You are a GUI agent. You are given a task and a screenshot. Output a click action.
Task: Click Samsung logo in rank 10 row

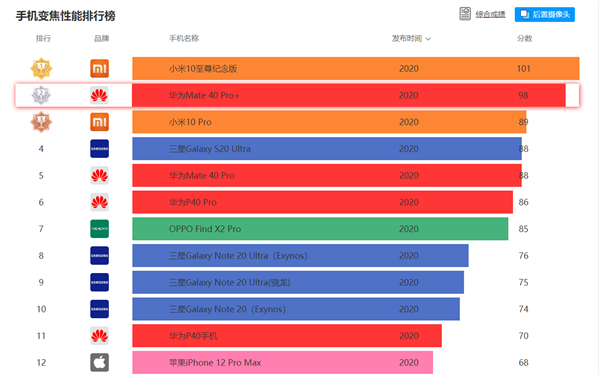[99, 309]
